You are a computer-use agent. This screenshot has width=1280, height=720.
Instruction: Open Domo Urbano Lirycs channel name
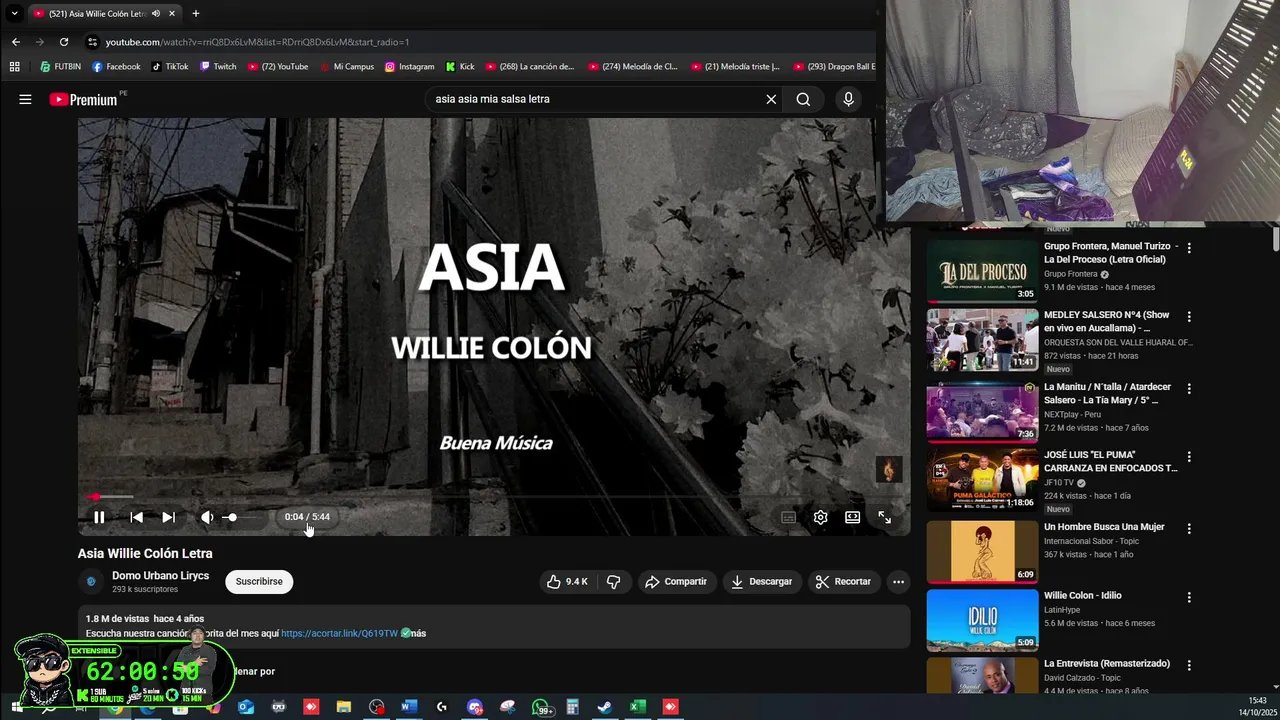pos(160,576)
